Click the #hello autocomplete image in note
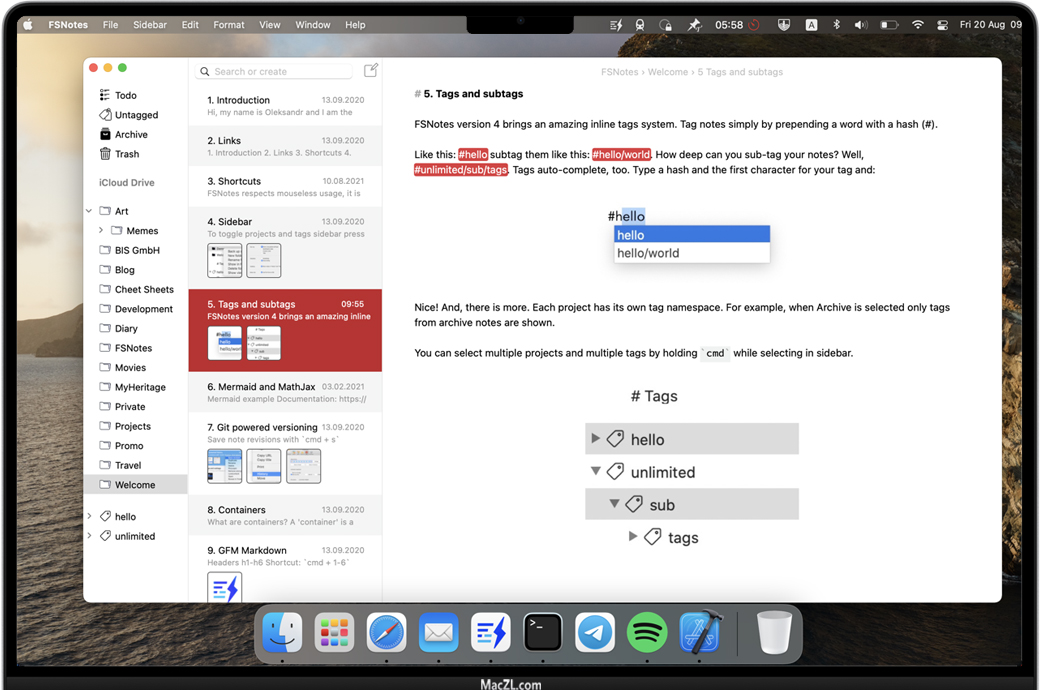The height and width of the screenshot is (690, 1040). pos(688,236)
